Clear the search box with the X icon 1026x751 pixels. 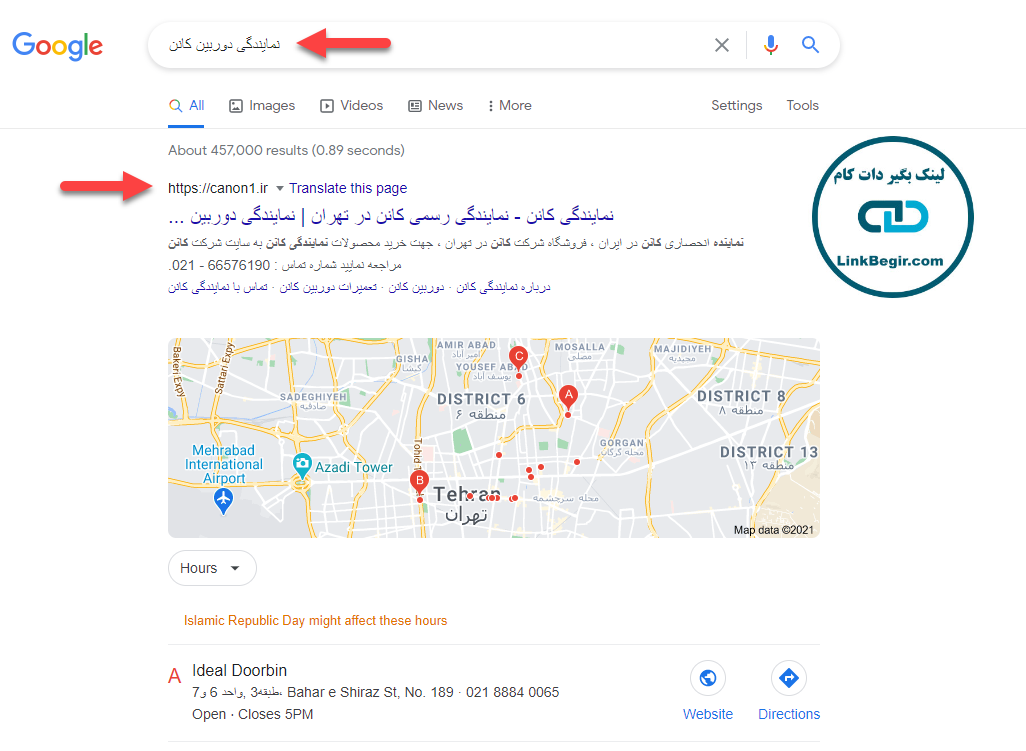tap(722, 44)
